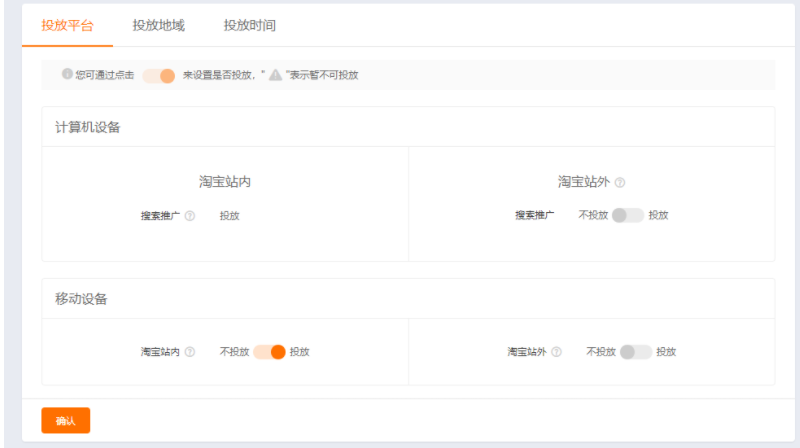Switch to the 投放地域 tab
The height and width of the screenshot is (448, 800).
158,25
